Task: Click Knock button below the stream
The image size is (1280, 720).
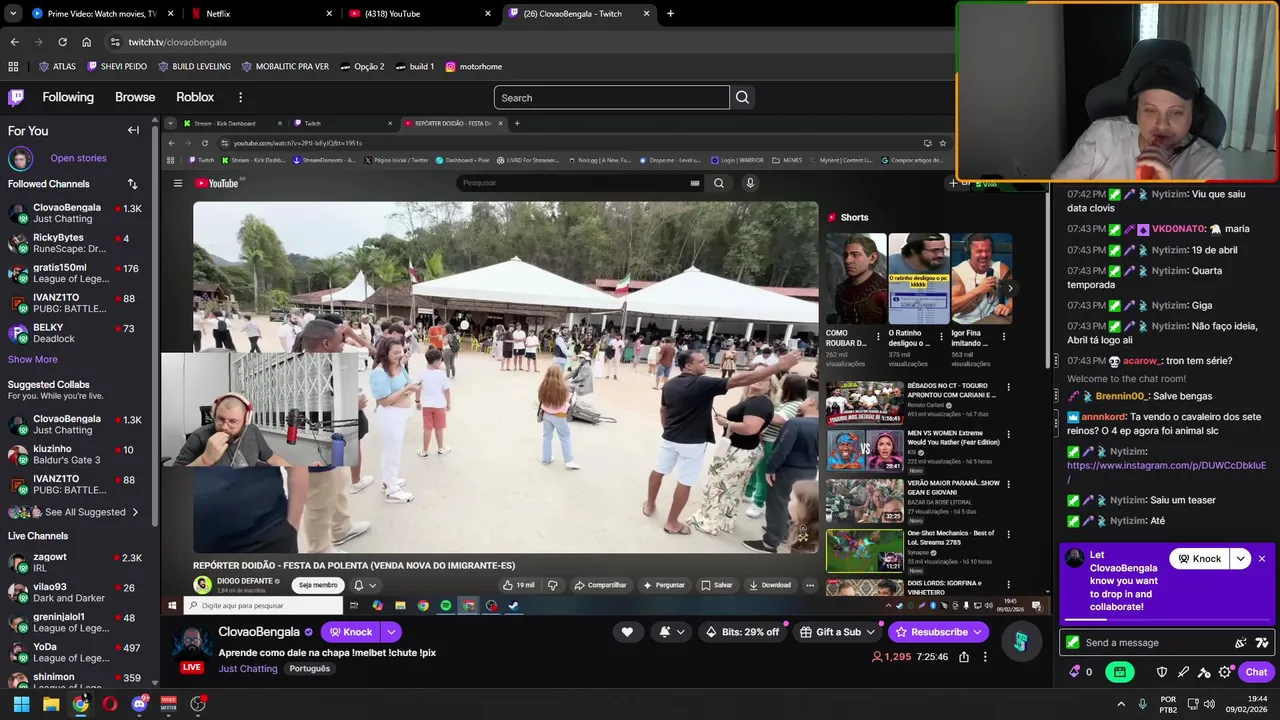Action: (x=350, y=631)
